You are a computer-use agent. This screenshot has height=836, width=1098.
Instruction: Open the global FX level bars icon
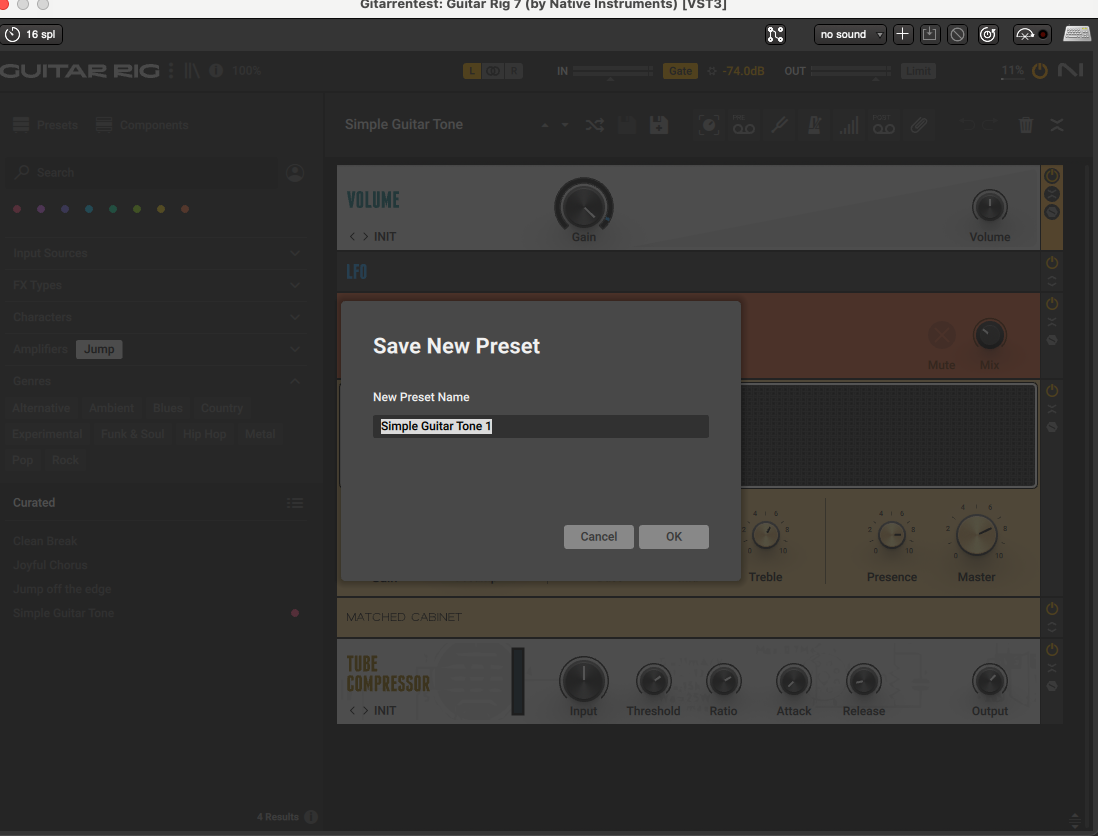pos(849,125)
